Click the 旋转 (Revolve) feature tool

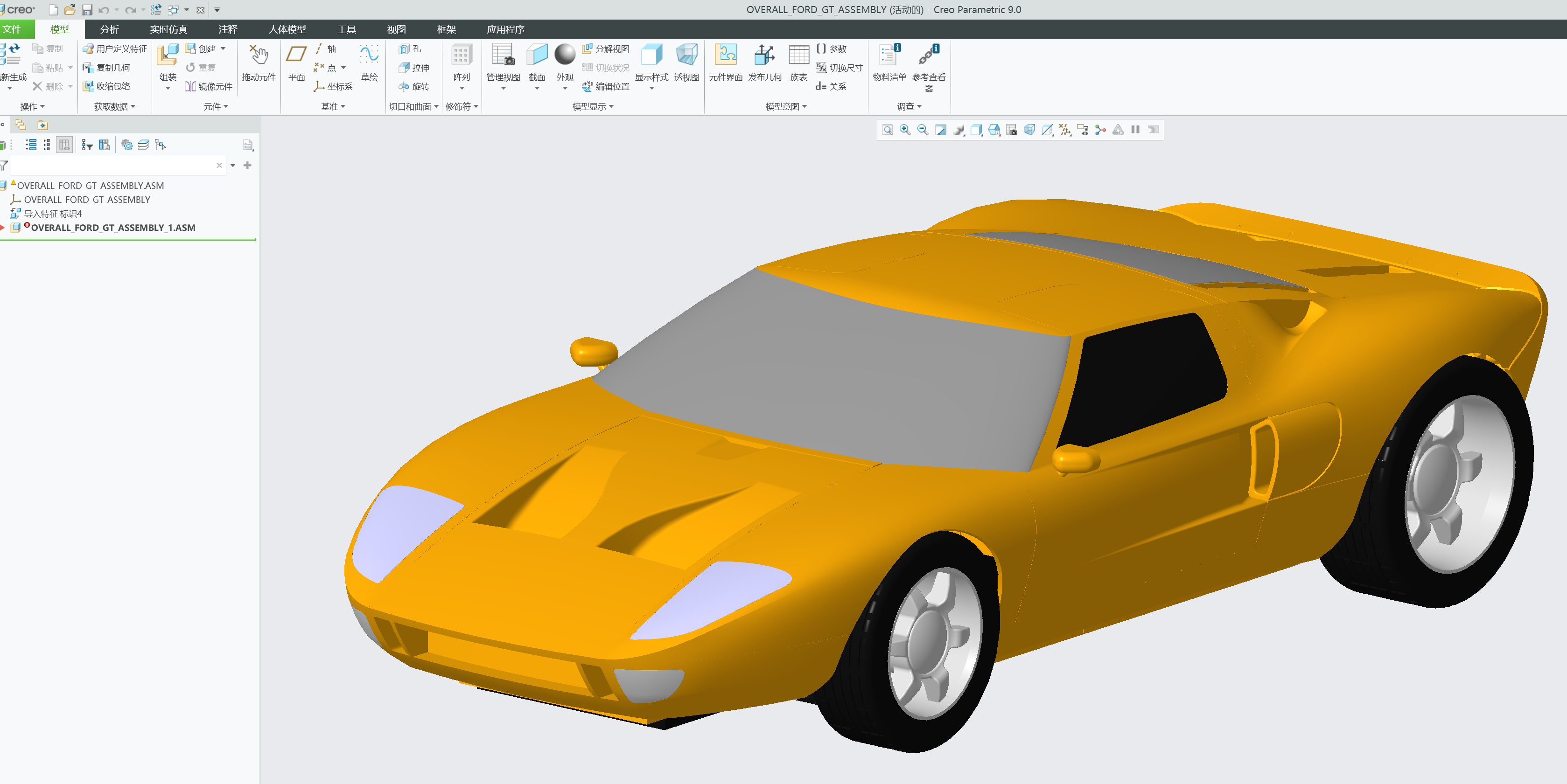pyautogui.click(x=413, y=86)
